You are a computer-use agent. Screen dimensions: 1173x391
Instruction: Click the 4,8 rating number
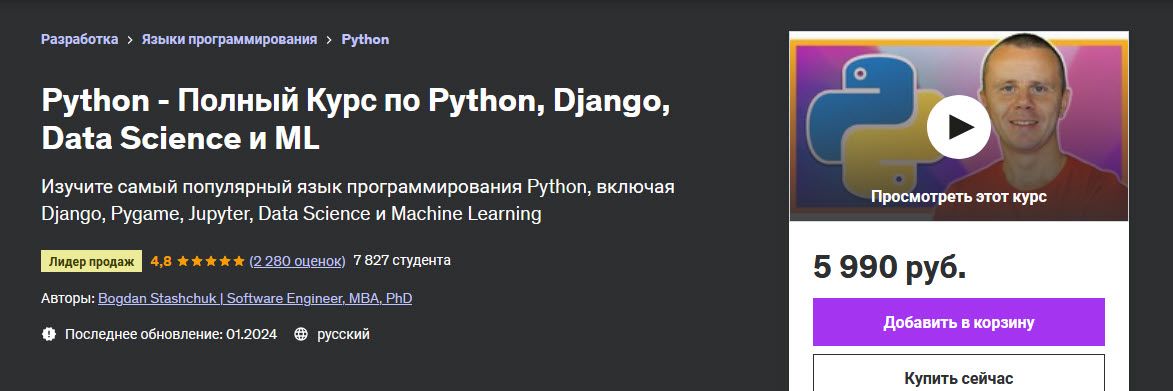pos(161,261)
